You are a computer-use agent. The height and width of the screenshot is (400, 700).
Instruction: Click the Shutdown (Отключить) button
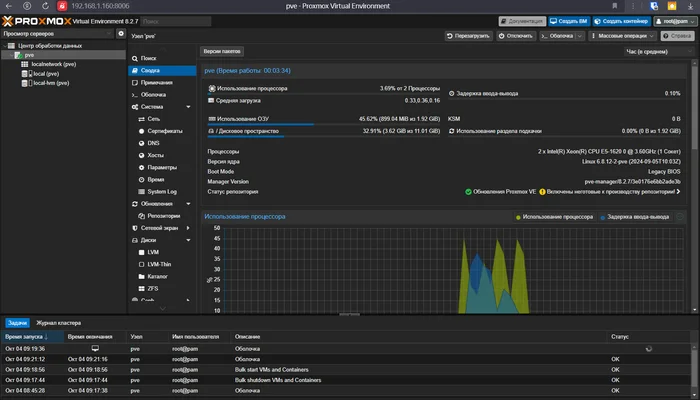coord(517,35)
